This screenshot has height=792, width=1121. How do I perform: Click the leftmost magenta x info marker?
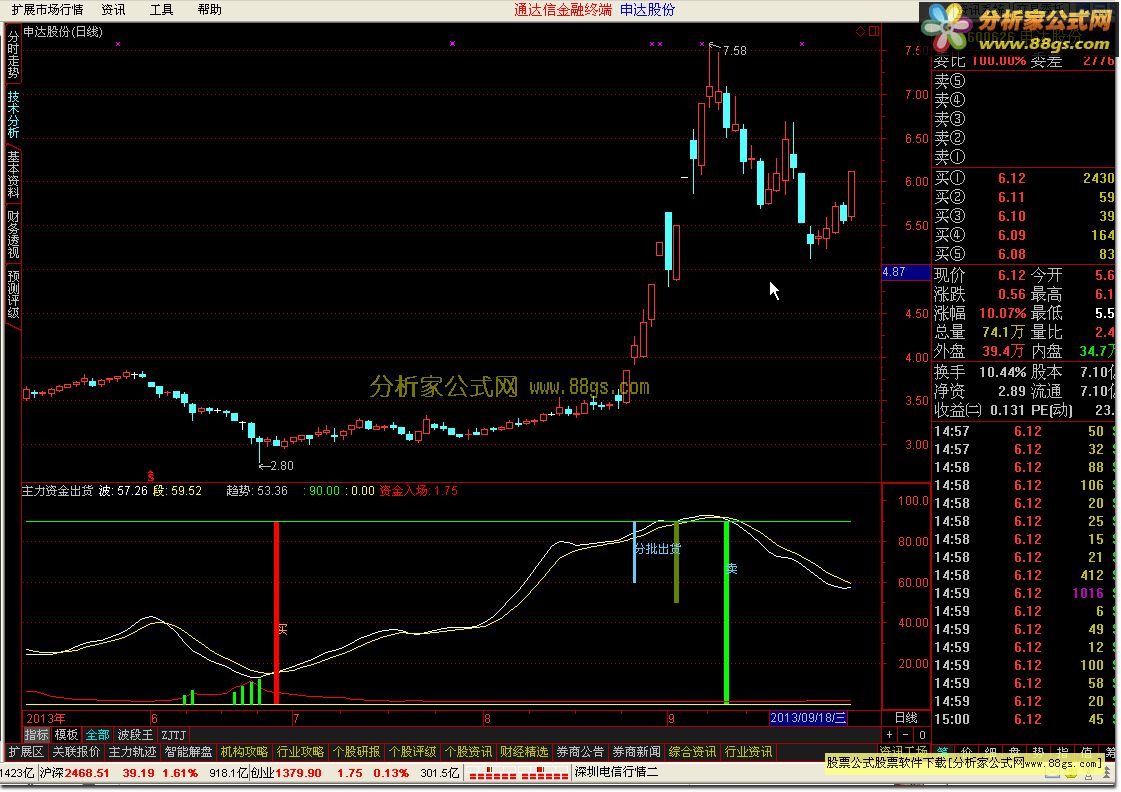[118, 44]
